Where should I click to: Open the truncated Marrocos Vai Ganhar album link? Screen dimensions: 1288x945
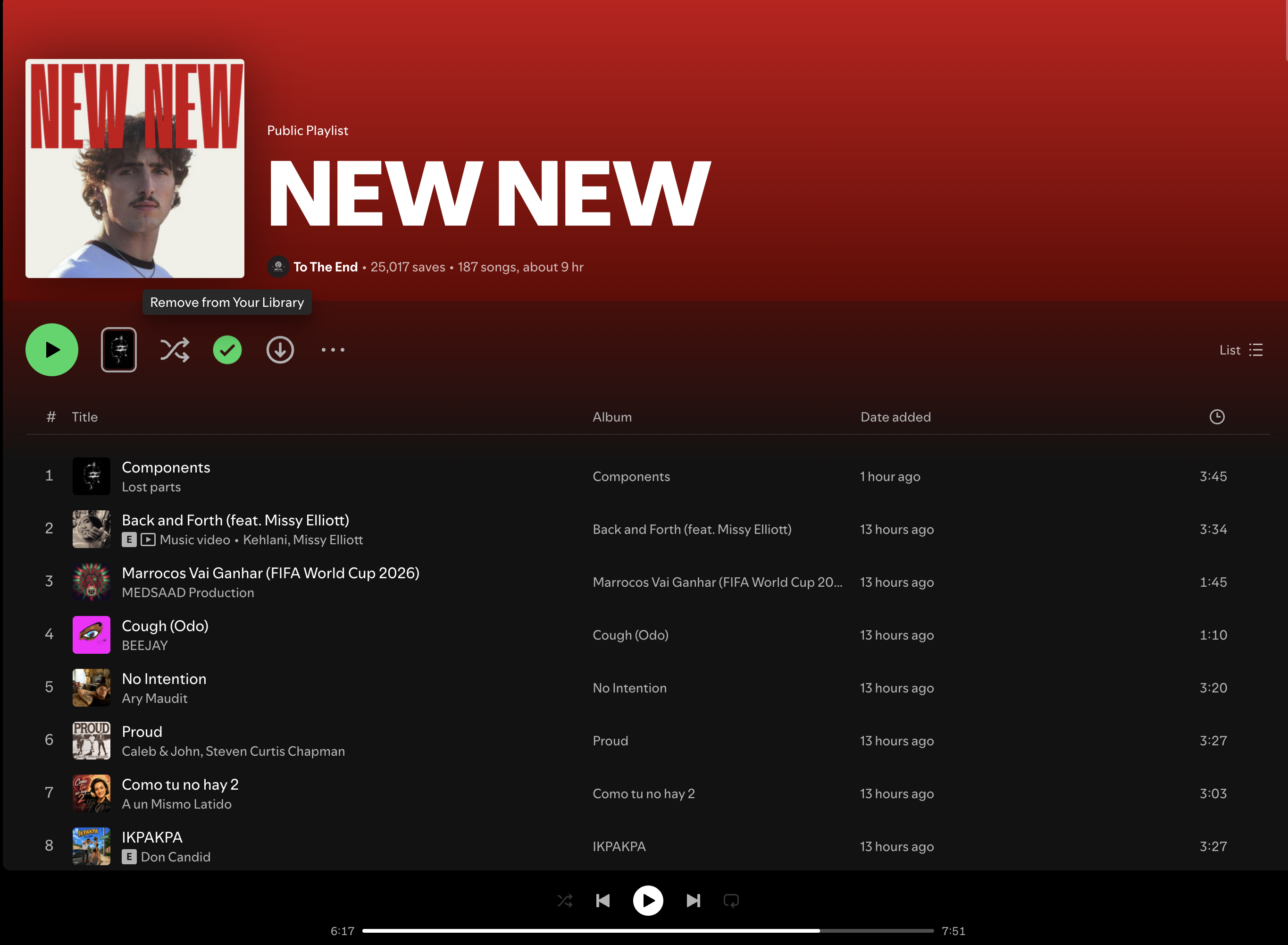(718, 582)
